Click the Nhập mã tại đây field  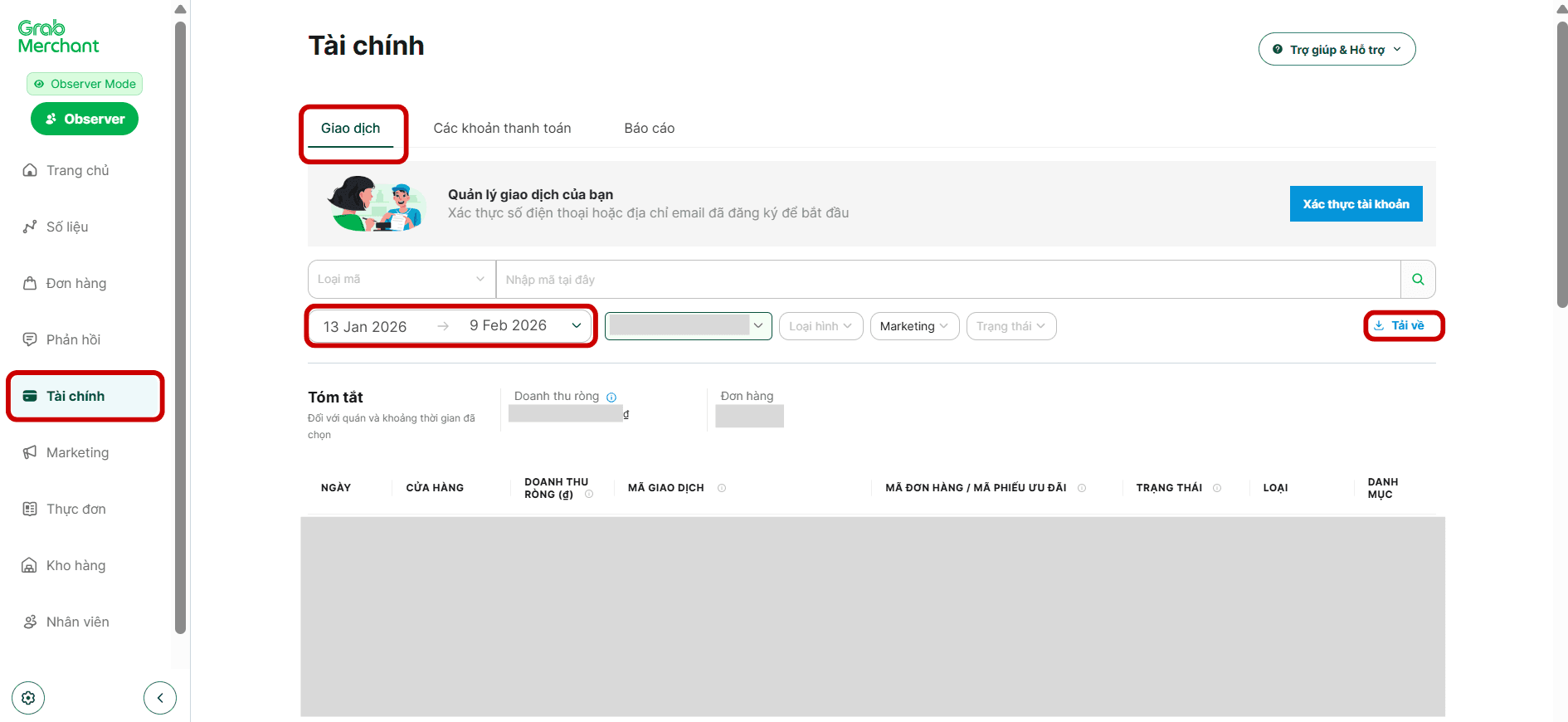946,280
